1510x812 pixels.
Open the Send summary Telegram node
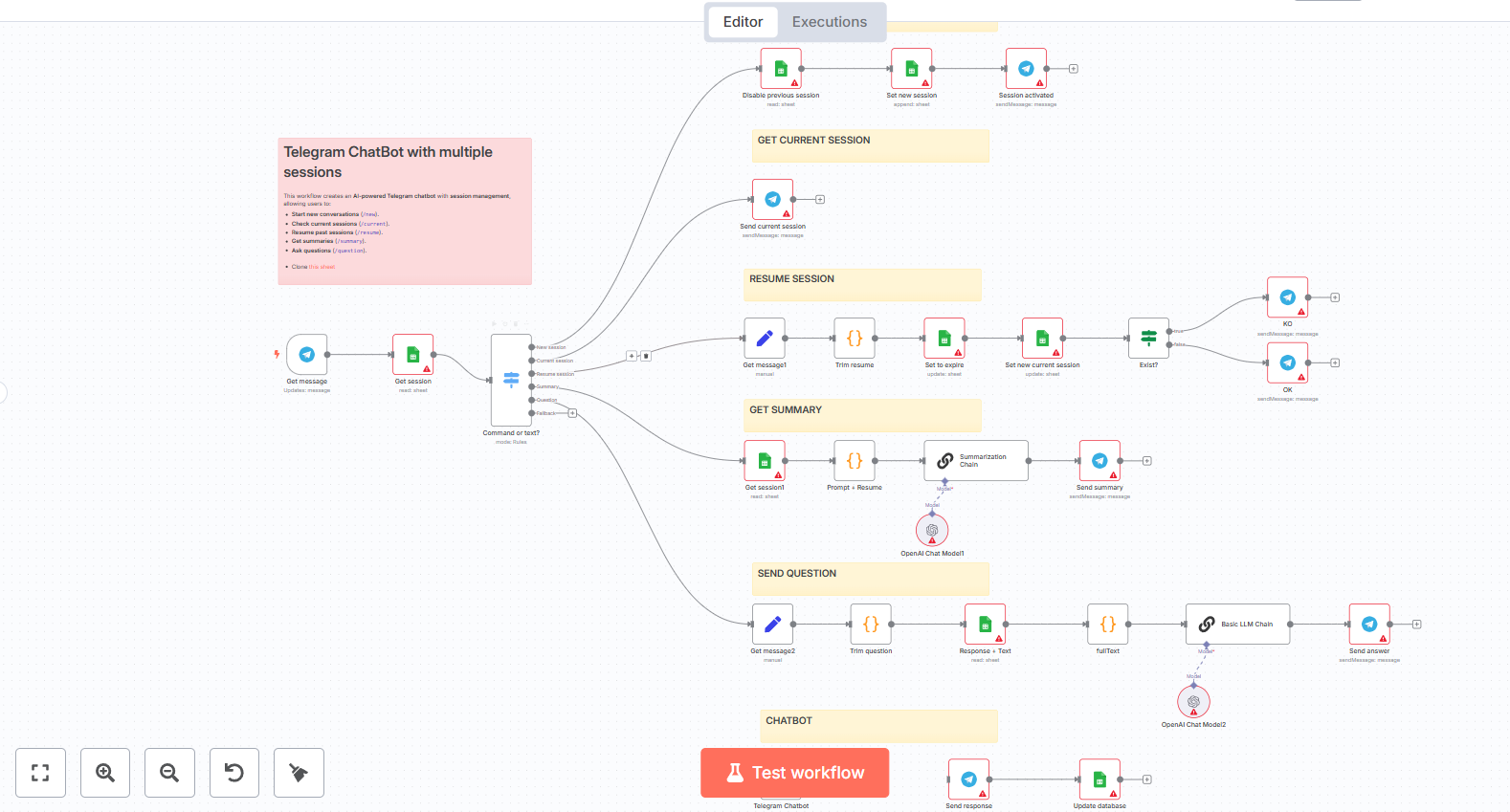click(1099, 461)
